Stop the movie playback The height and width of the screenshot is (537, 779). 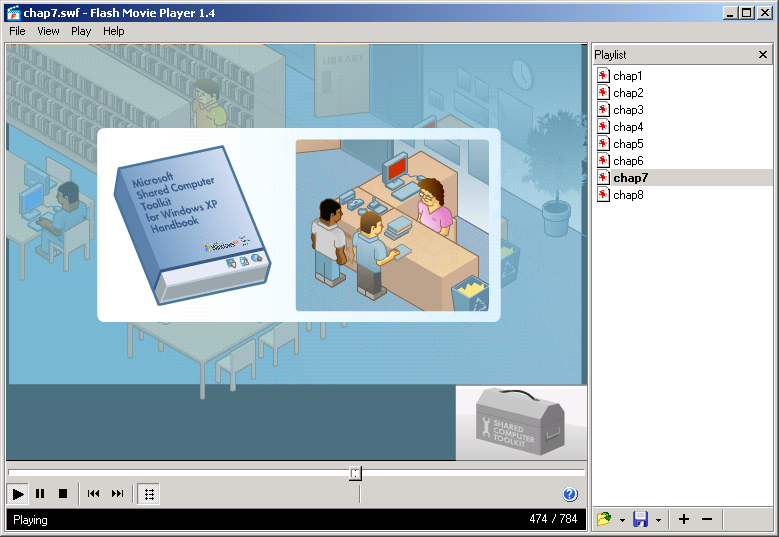point(62,494)
